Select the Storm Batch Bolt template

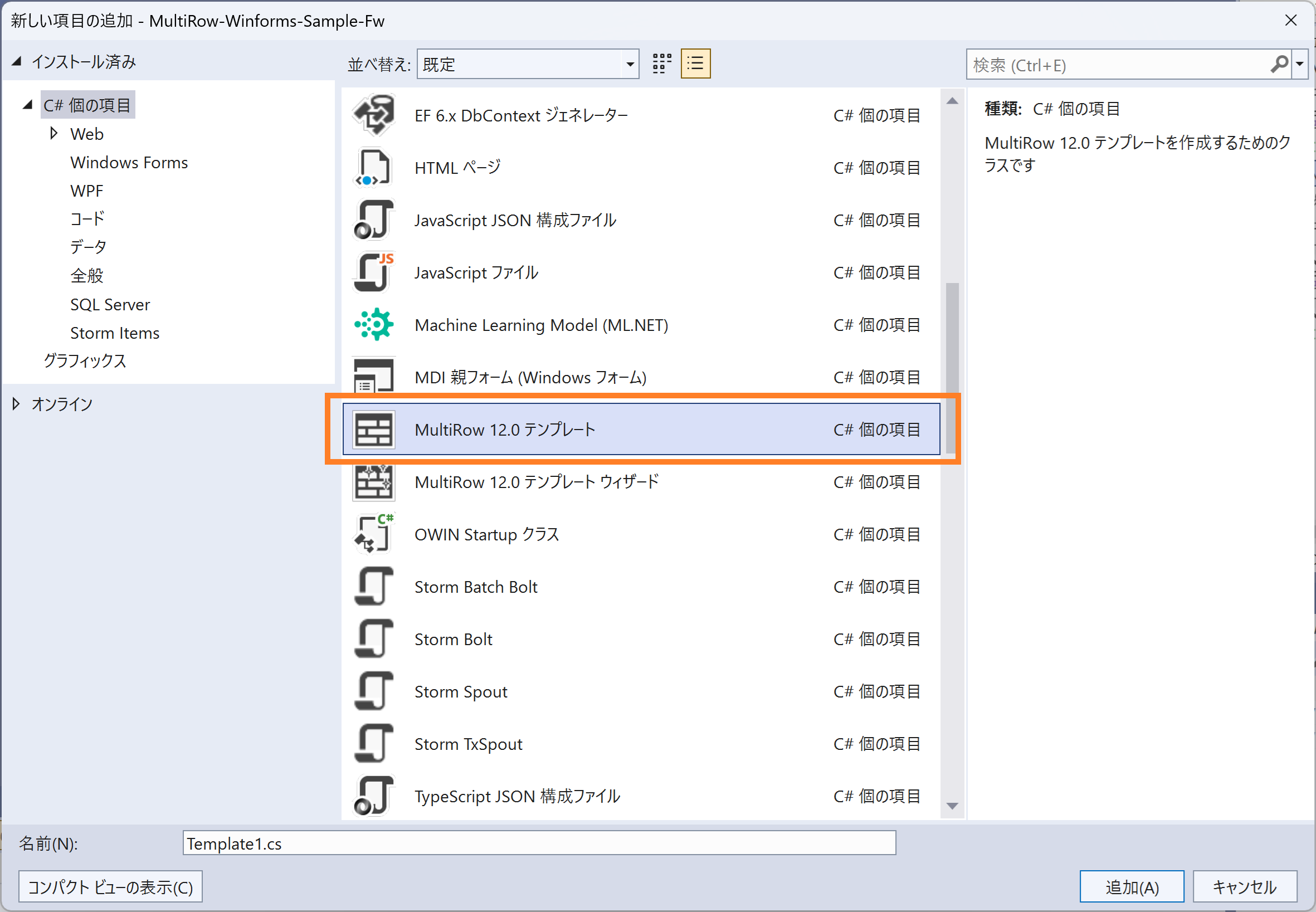coord(641,587)
